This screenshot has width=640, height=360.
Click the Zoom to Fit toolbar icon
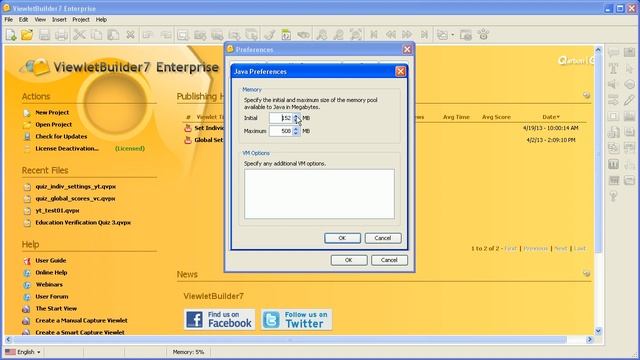click(356, 35)
